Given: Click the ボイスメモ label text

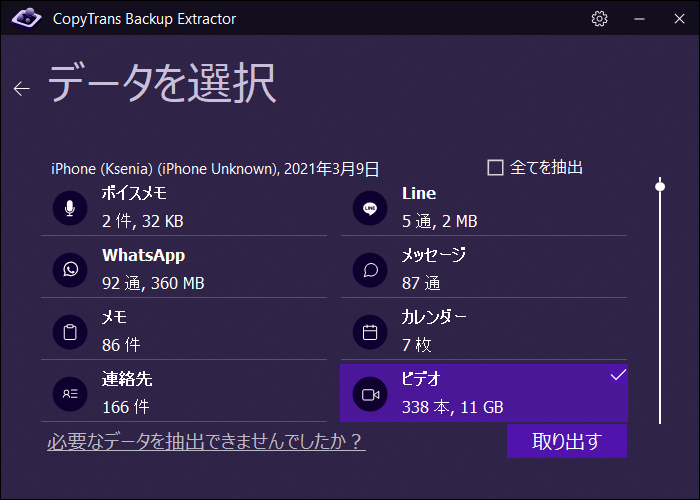Looking at the screenshot, I should click(134, 193).
